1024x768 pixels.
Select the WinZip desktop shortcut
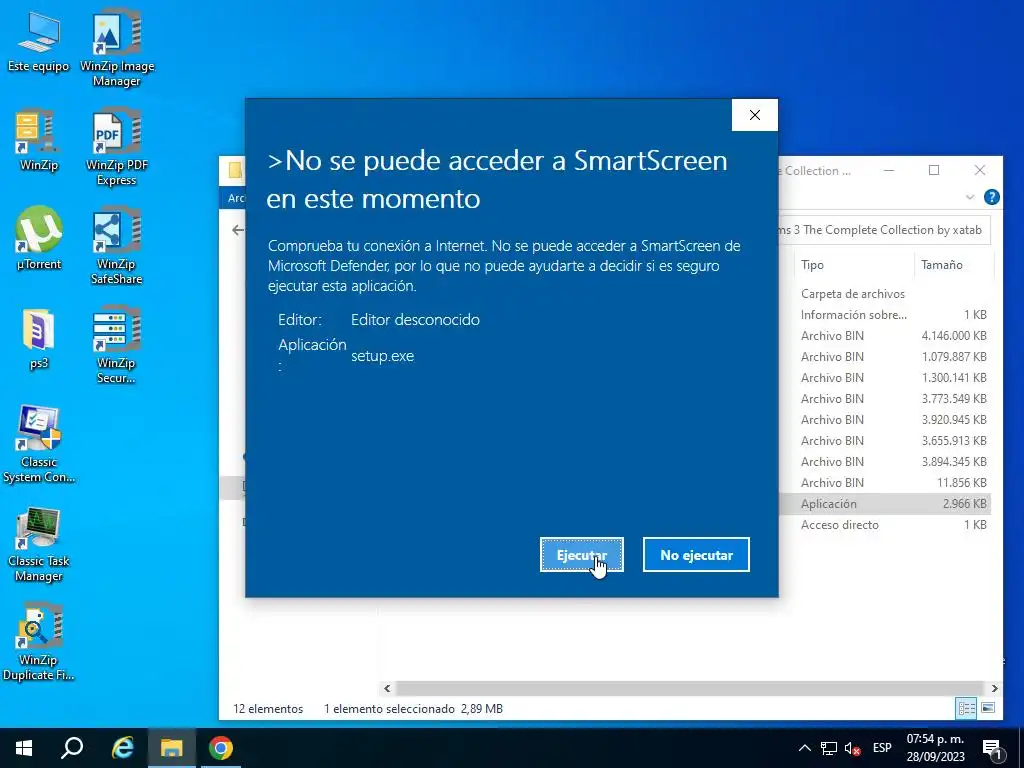click(38, 140)
